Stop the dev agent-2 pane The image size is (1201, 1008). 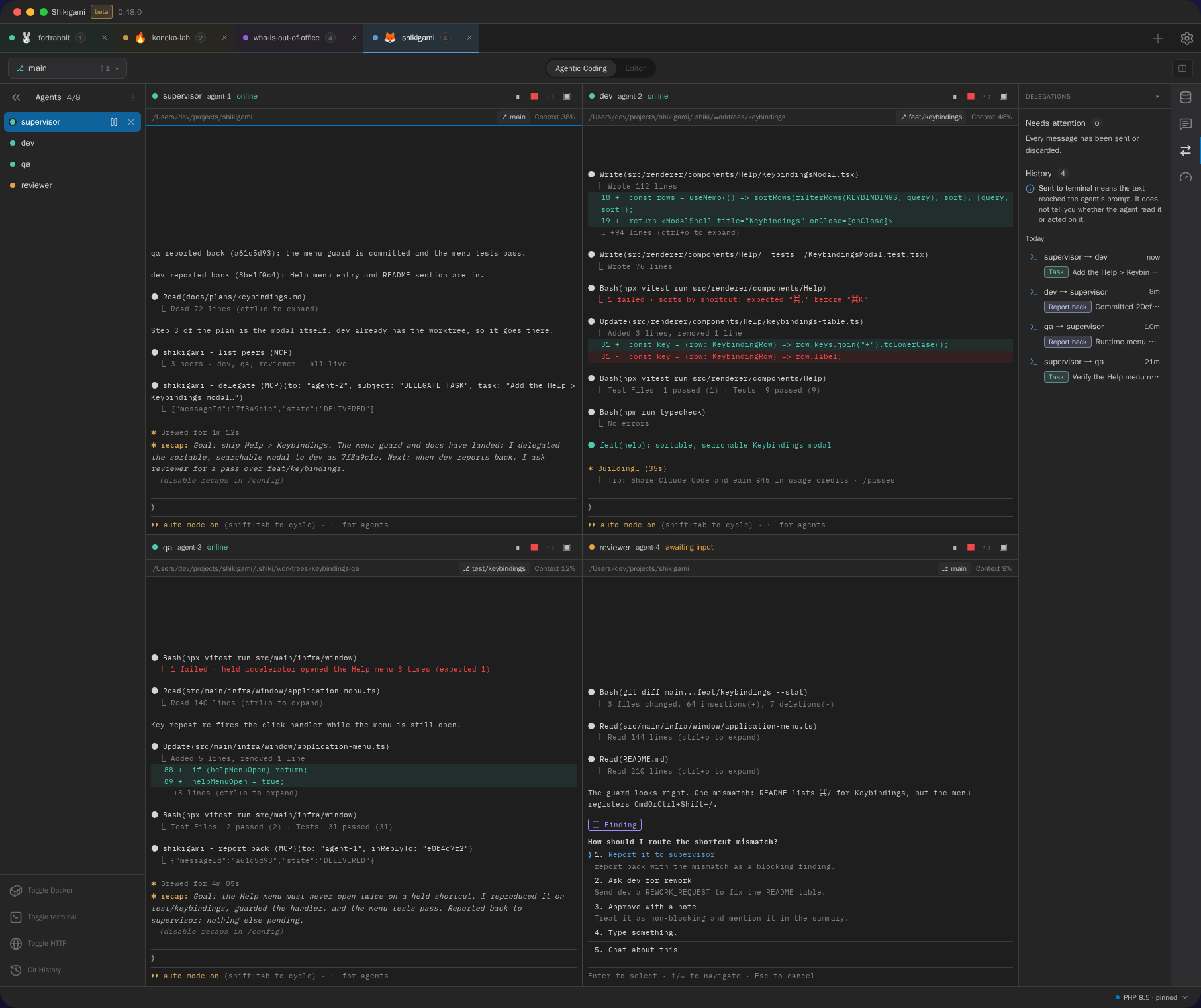pos(971,97)
